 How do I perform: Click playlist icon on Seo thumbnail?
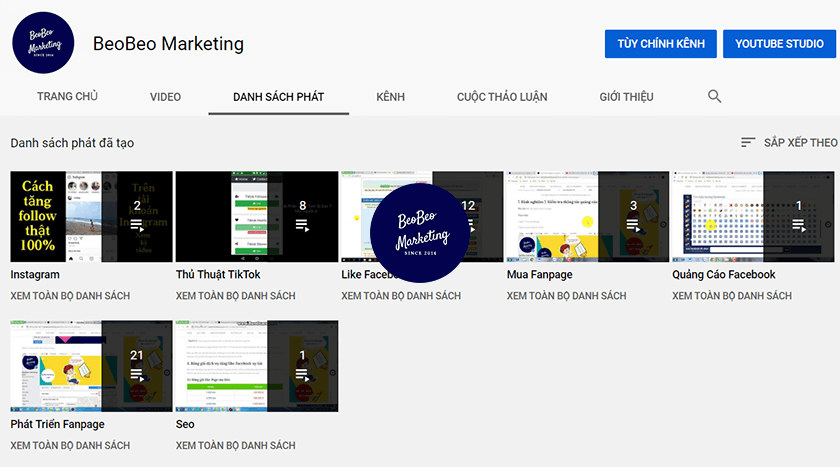click(x=302, y=376)
